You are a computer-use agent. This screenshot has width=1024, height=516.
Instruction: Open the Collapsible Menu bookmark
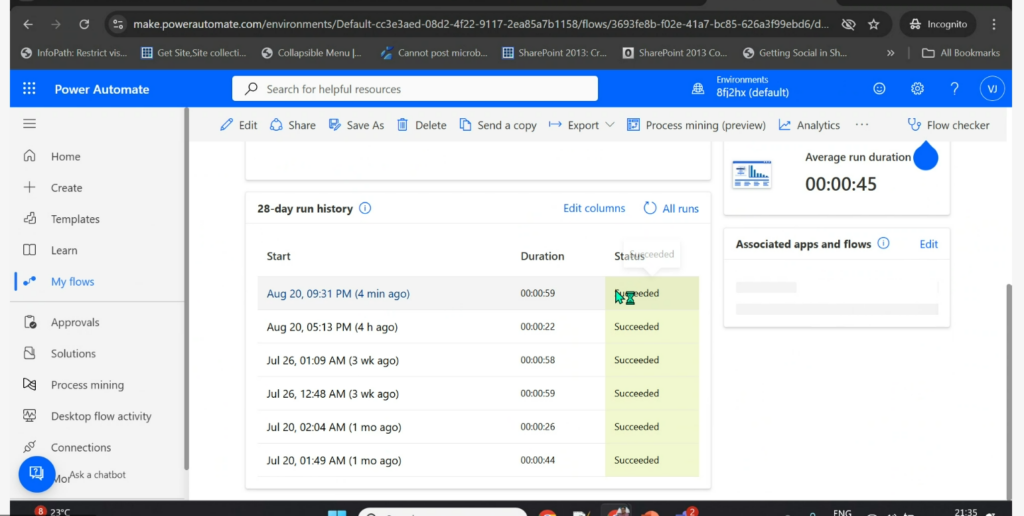click(x=312, y=53)
